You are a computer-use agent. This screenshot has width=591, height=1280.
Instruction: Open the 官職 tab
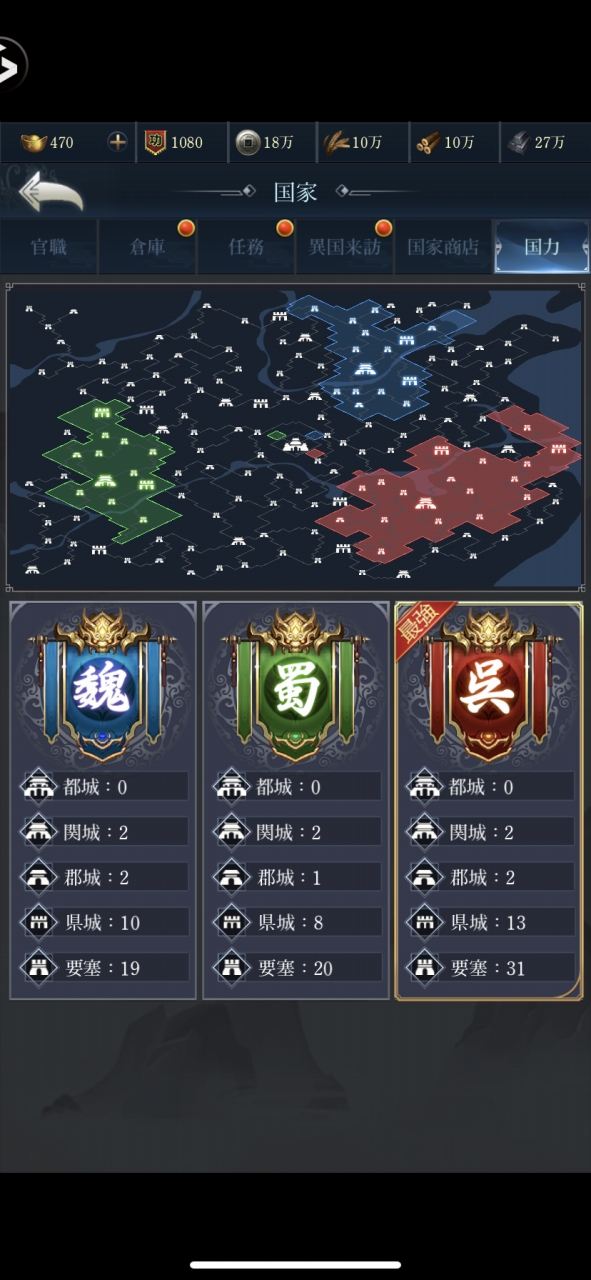(49, 247)
